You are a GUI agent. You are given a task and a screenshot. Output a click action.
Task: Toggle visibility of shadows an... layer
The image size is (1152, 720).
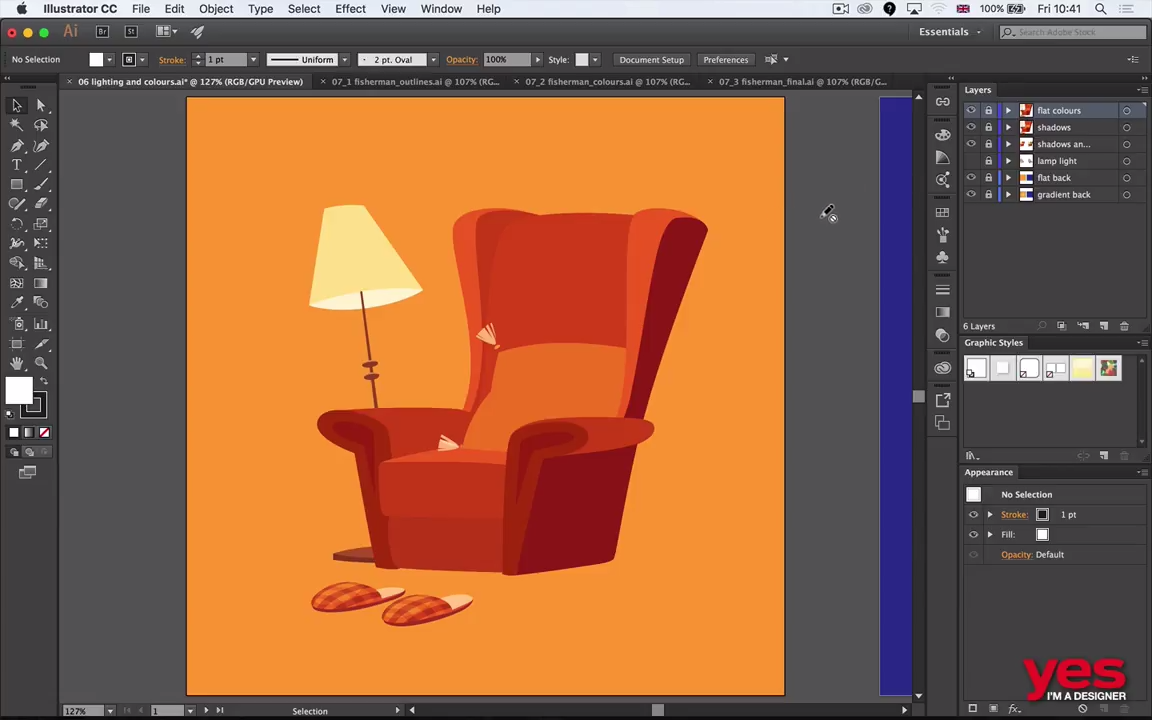tap(971, 144)
